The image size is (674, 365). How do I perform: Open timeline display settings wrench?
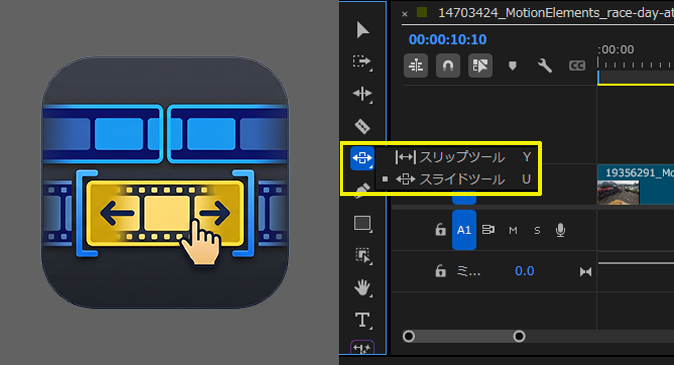pos(545,66)
